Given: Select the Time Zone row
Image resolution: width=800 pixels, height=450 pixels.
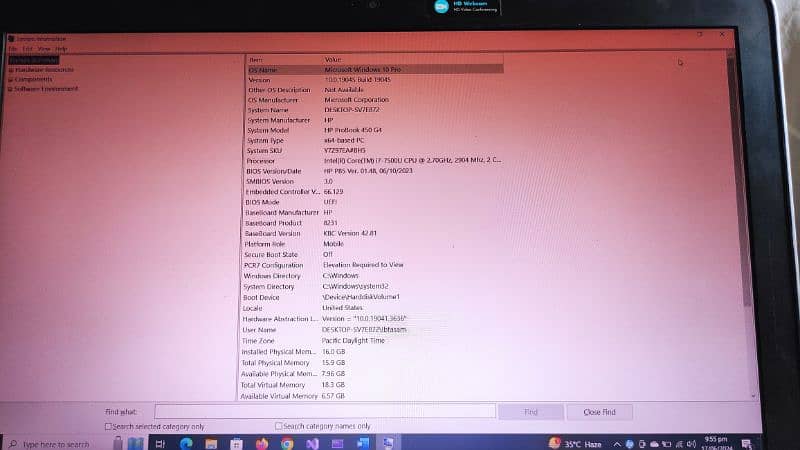Looking at the screenshot, I should [372, 341].
